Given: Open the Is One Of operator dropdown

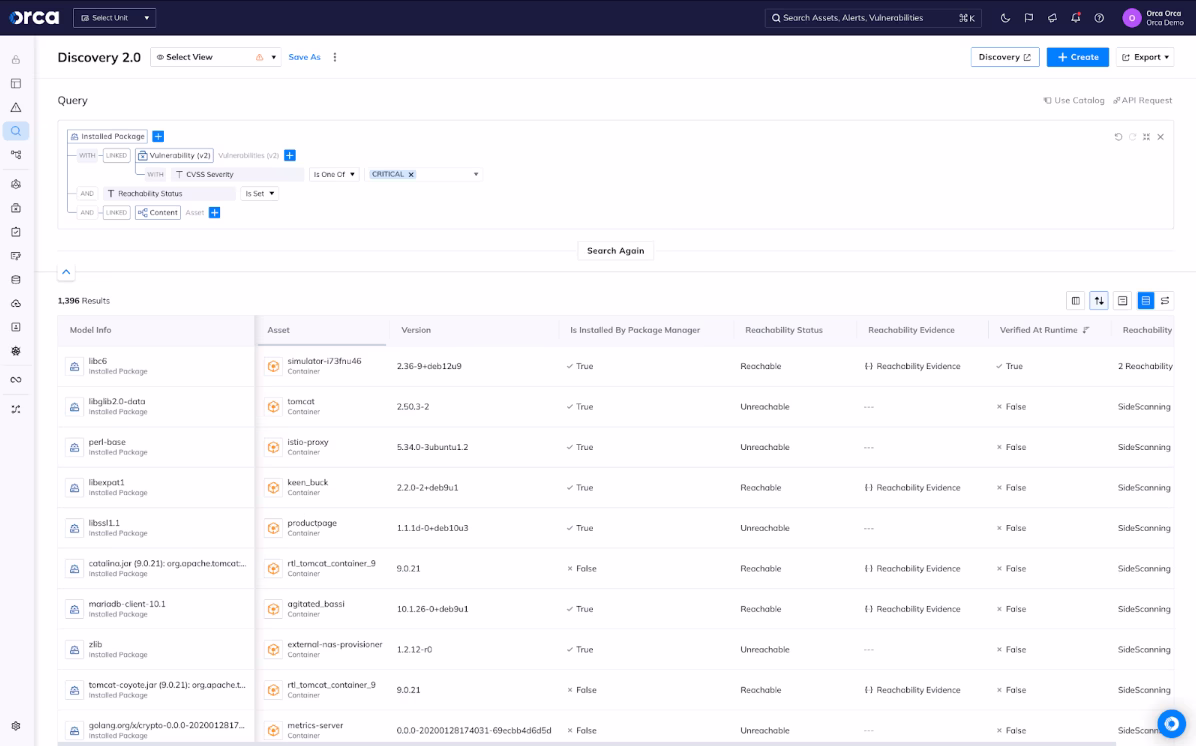Looking at the screenshot, I should 334,174.
